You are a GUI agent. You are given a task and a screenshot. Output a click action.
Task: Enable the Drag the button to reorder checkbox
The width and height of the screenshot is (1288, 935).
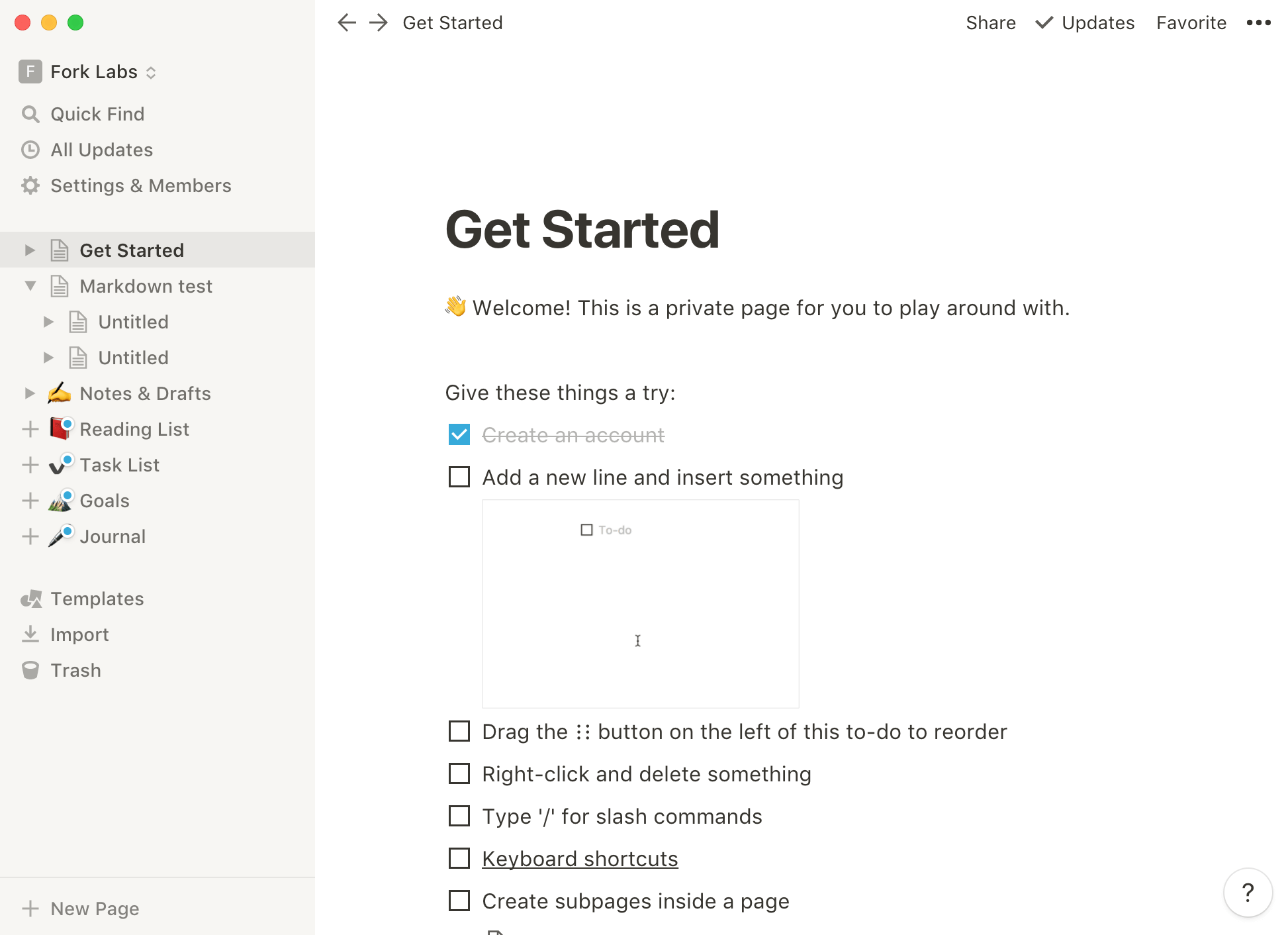pyautogui.click(x=459, y=731)
